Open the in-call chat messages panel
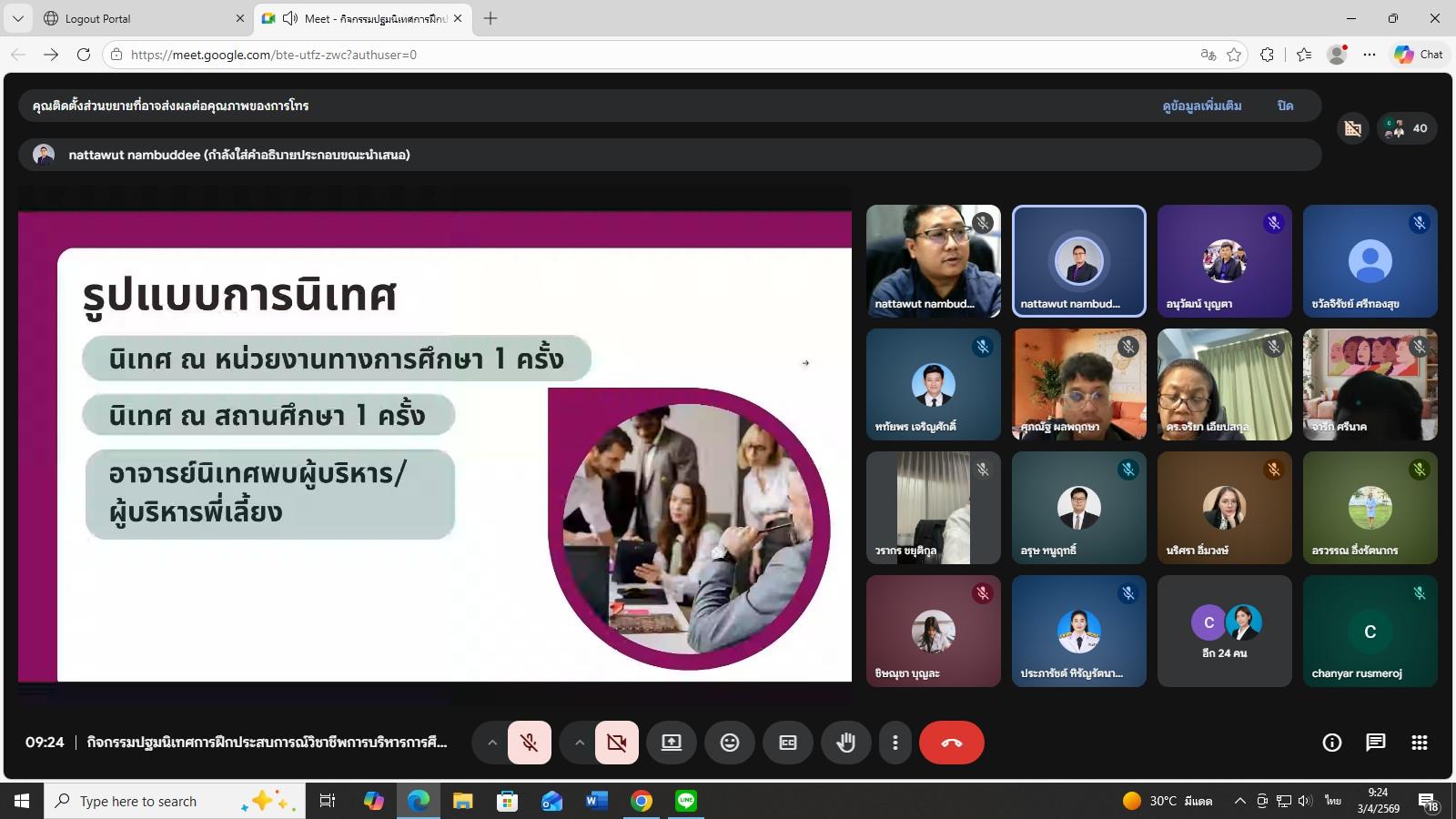Image resolution: width=1456 pixels, height=819 pixels. tap(1375, 743)
